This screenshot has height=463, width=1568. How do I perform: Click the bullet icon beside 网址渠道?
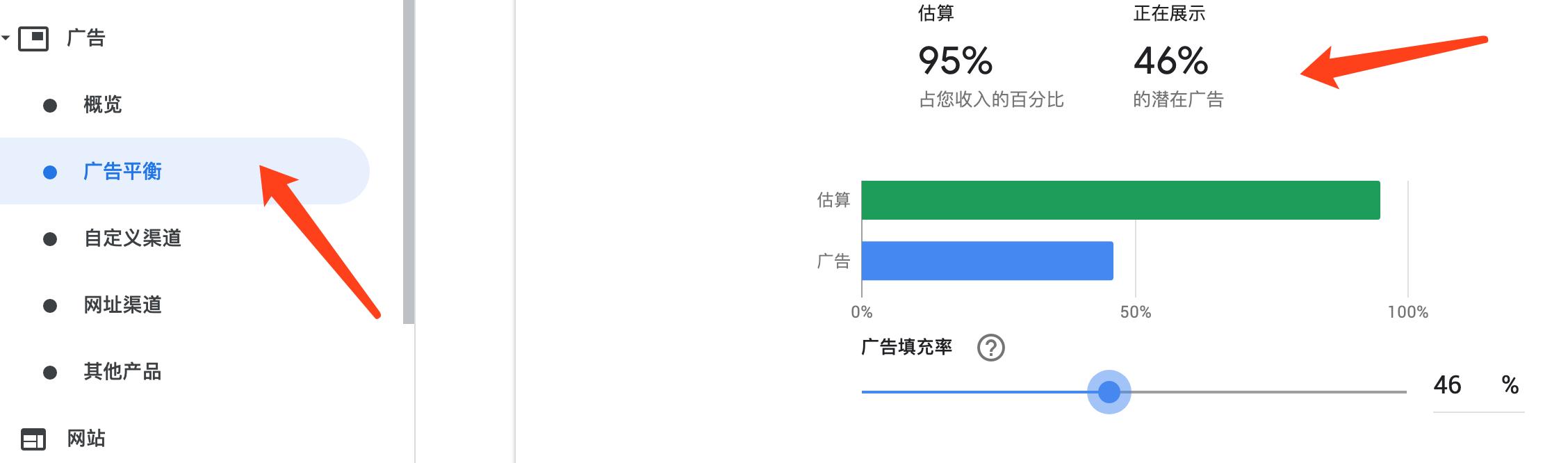[49, 304]
